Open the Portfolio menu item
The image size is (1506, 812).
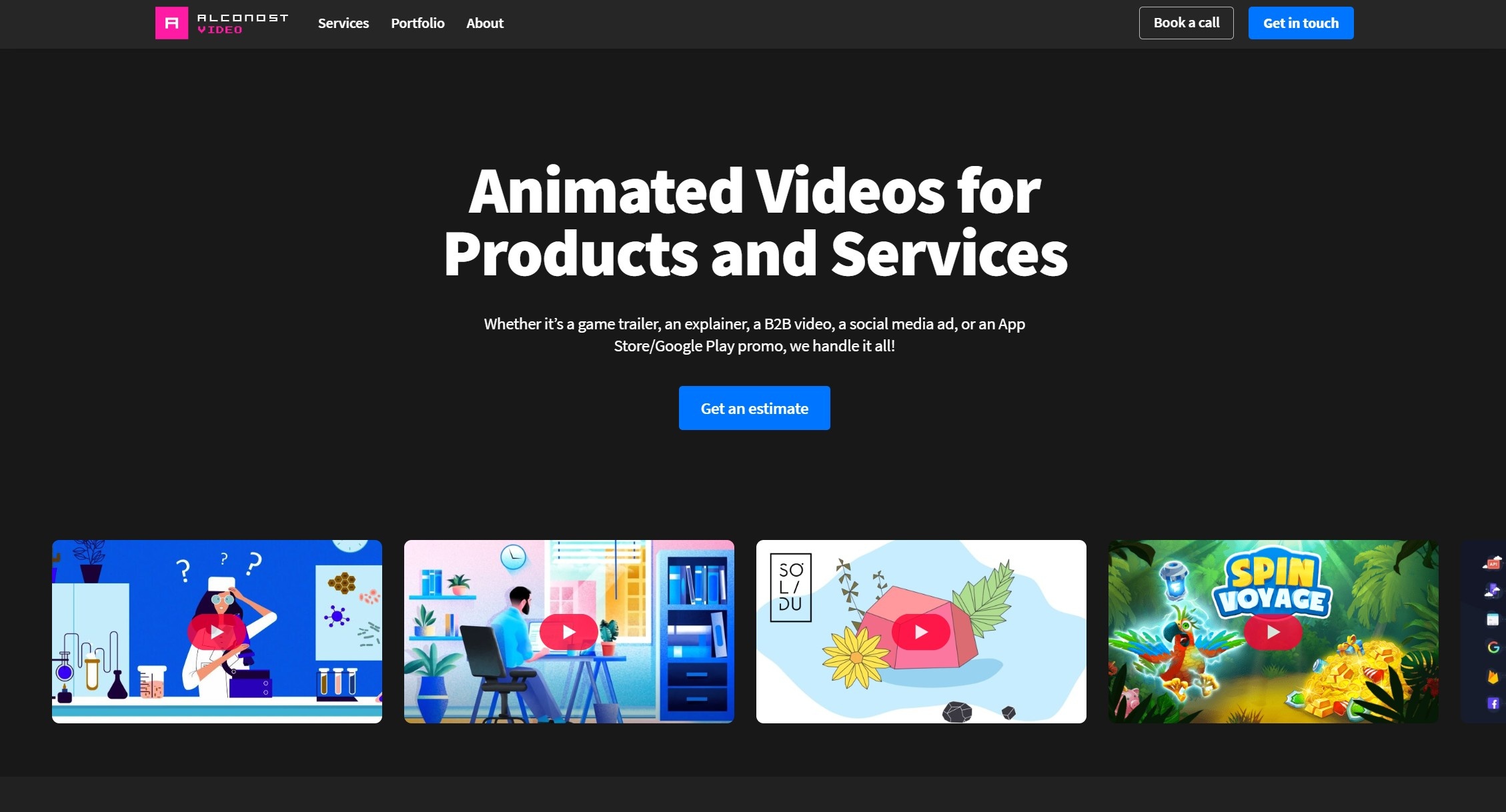click(418, 23)
